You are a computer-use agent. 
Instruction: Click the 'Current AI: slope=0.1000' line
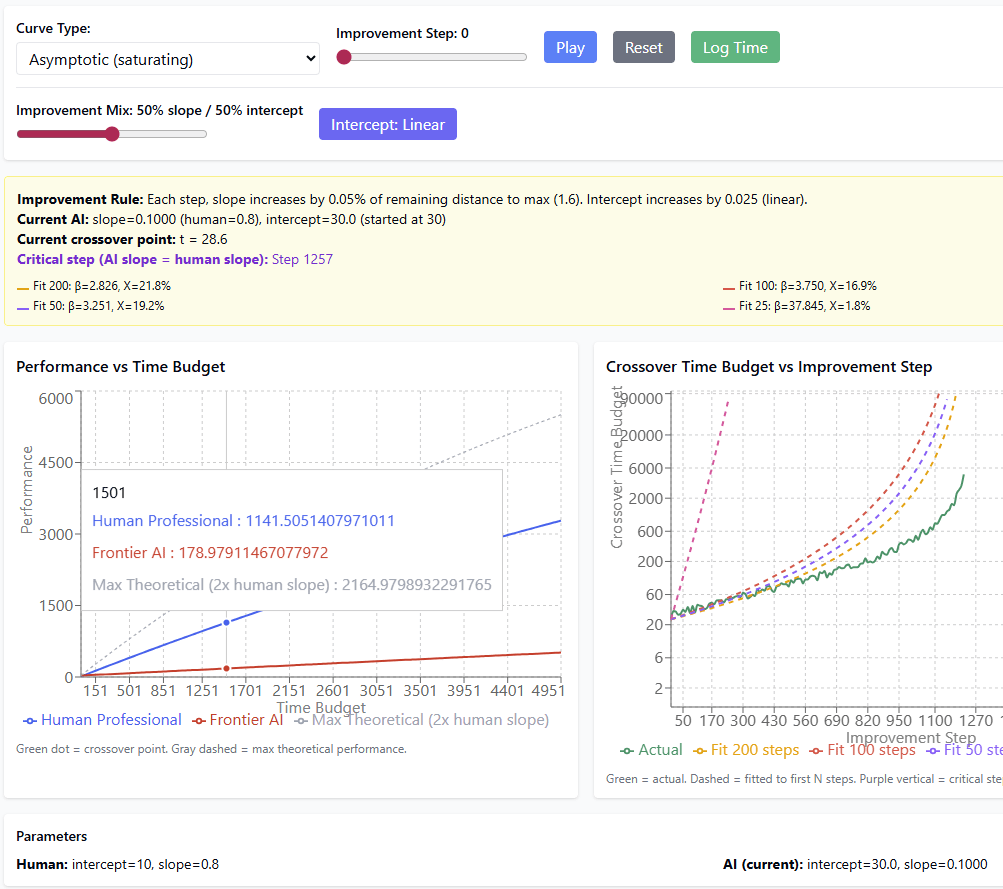(x=232, y=219)
